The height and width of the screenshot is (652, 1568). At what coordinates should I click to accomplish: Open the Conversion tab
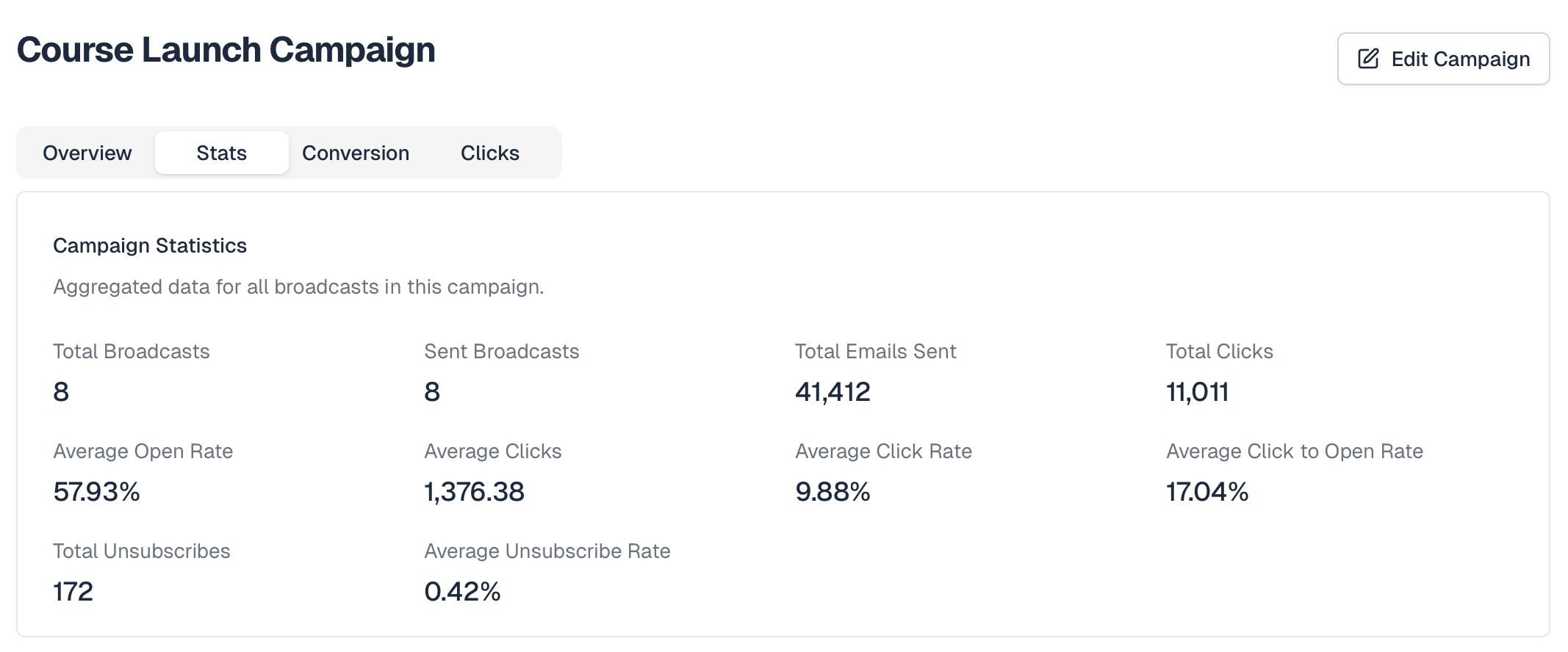[x=356, y=153]
